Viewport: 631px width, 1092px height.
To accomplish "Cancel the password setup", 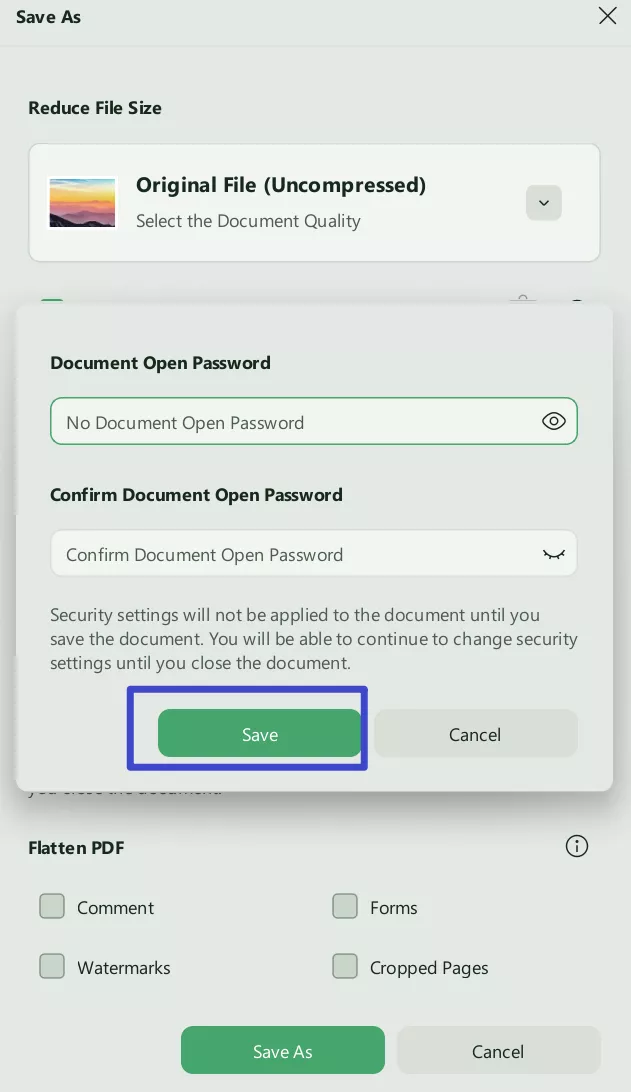I will (x=475, y=733).
